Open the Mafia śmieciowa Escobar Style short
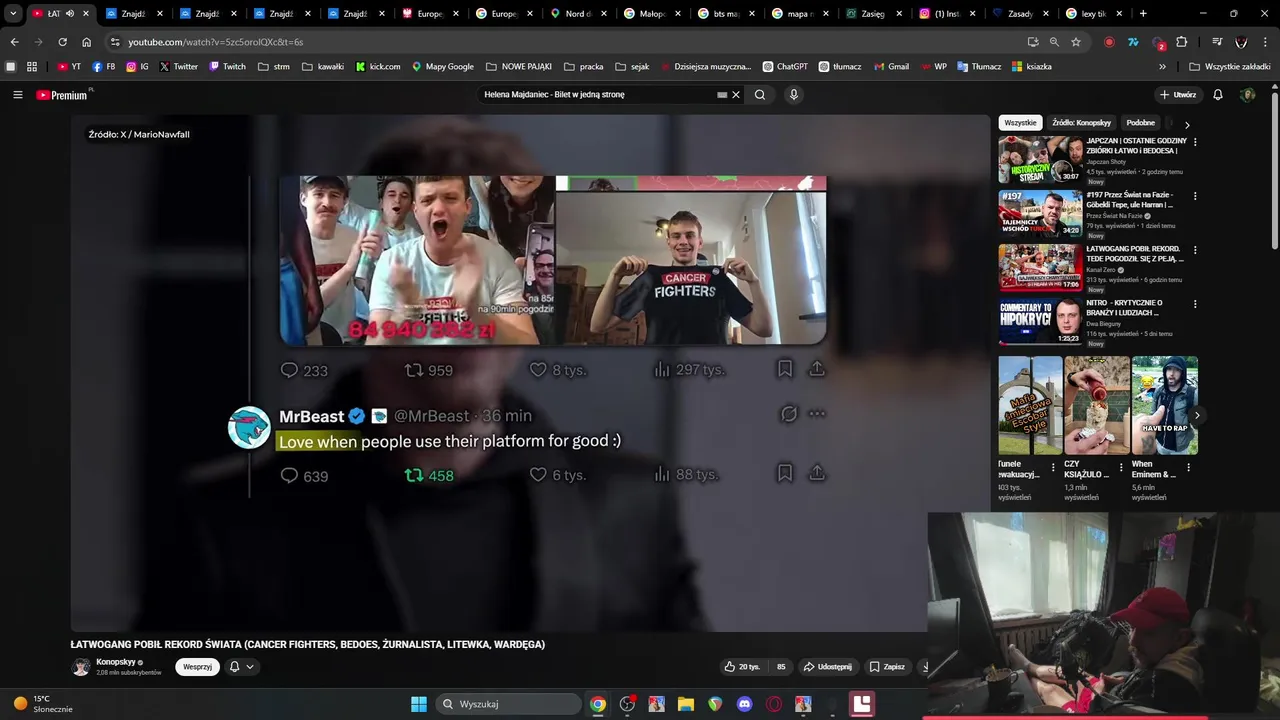 click(1030, 405)
